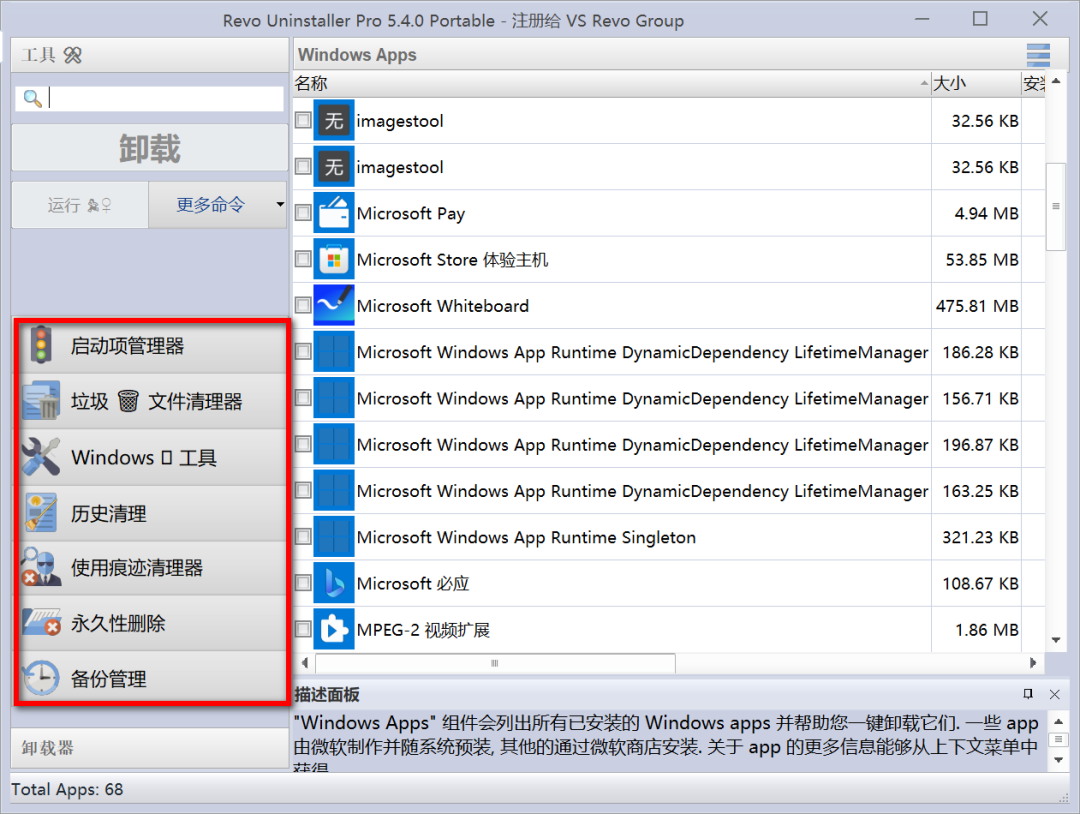
Task: Click the large 卸载 uninstall button
Action: point(149,148)
